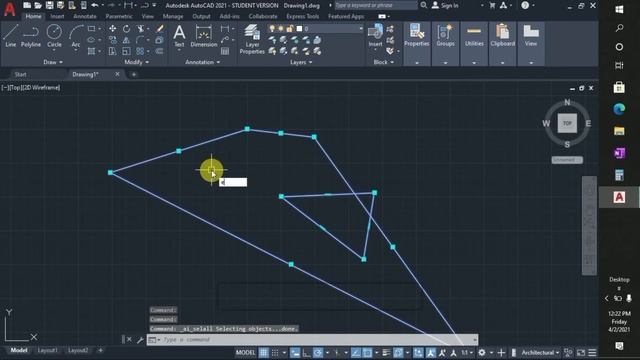Screen dimensions: 640x360
Task: Select the Move tool in Modify
Action: (112, 29)
